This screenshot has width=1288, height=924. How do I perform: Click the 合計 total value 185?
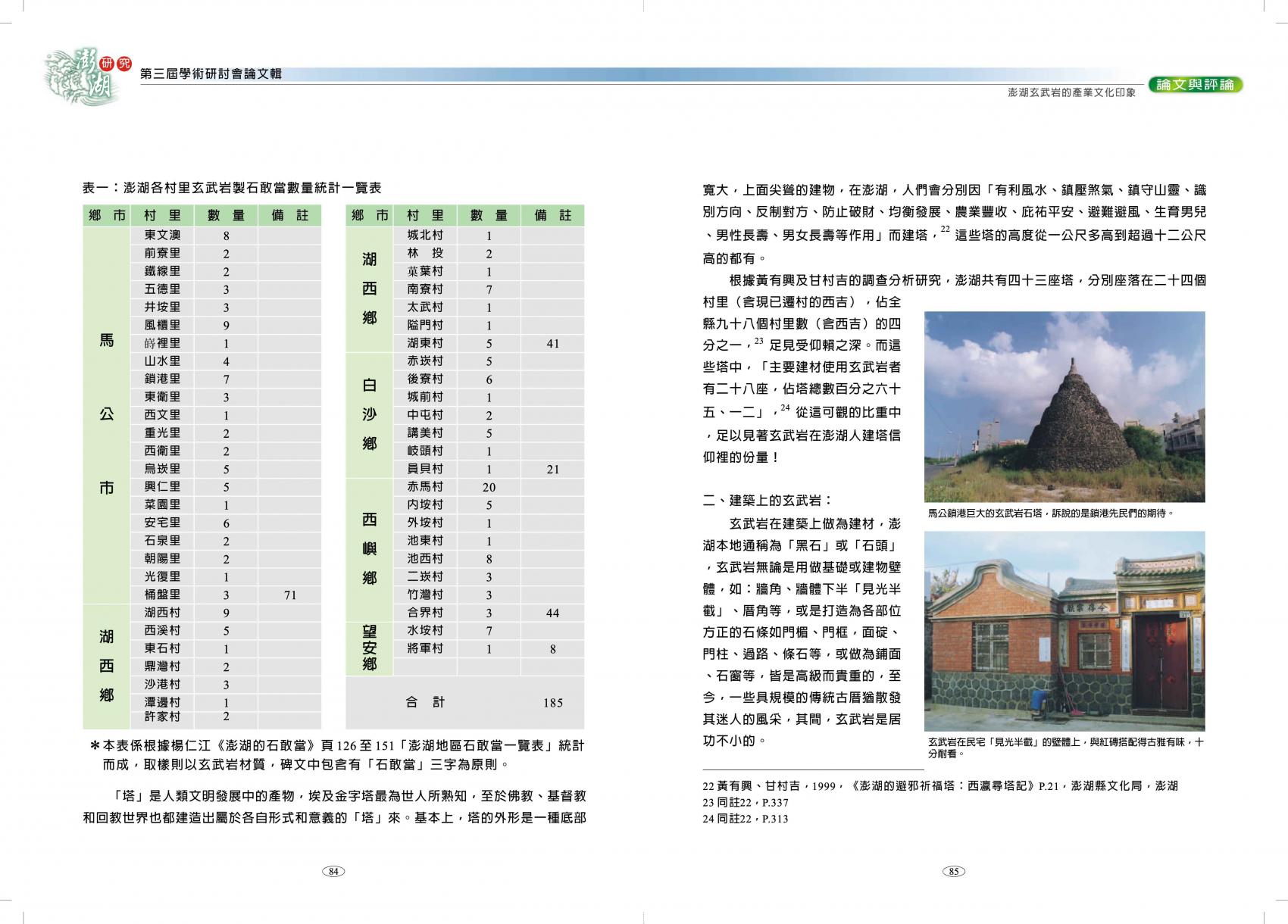(552, 703)
